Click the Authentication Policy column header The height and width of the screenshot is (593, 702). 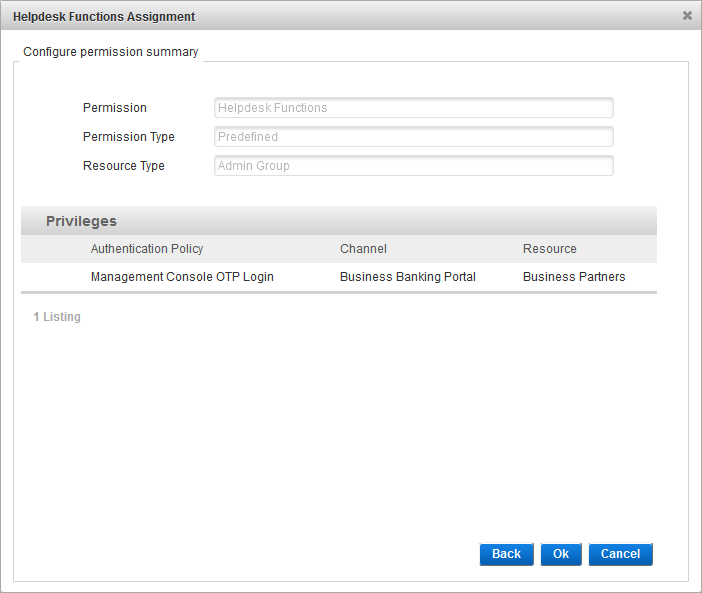147,249
